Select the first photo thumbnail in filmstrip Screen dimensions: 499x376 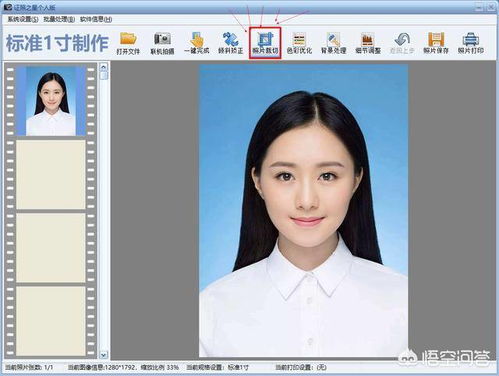tap(51, 101)
